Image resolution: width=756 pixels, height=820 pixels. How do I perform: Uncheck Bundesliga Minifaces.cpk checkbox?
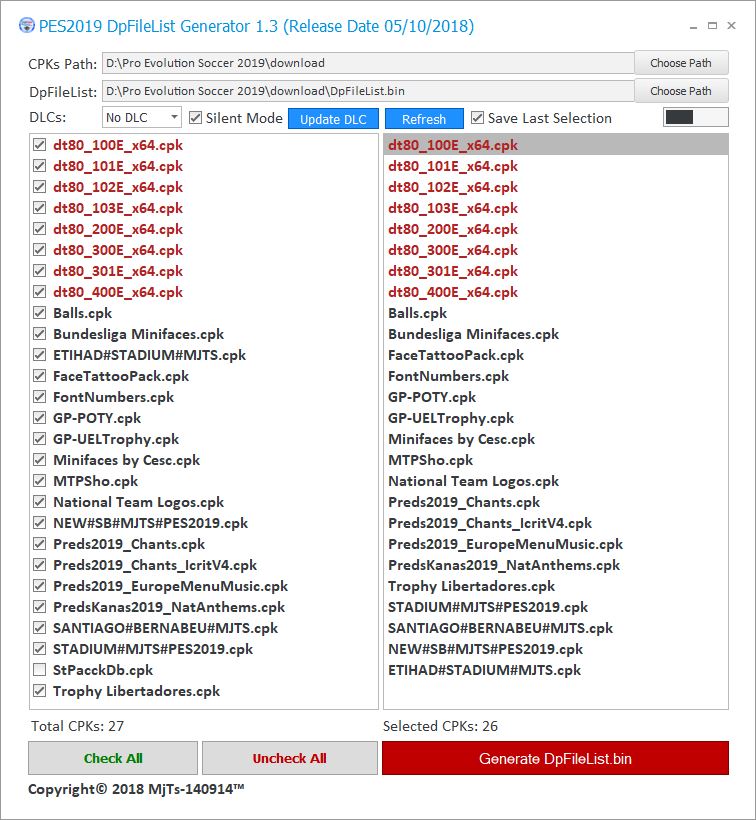tap(39, 334)
